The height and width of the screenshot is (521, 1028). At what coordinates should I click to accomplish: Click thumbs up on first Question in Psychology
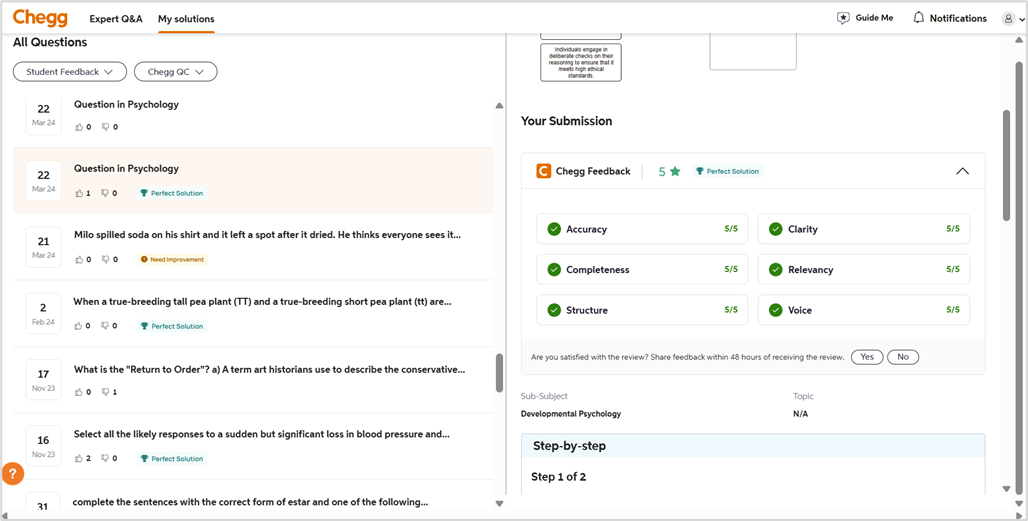[x=79, y=127]
